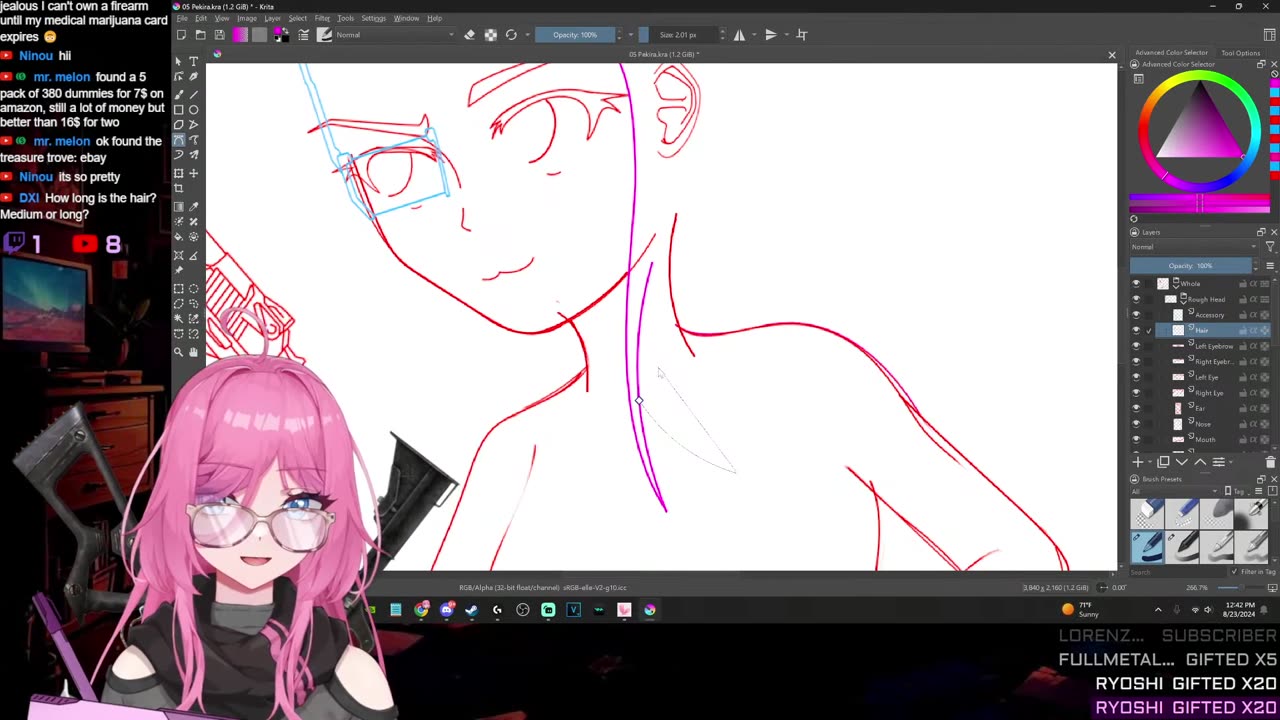1280x720 pixels.
Task: Open the File menu
Action: click(x=182, y=18)
